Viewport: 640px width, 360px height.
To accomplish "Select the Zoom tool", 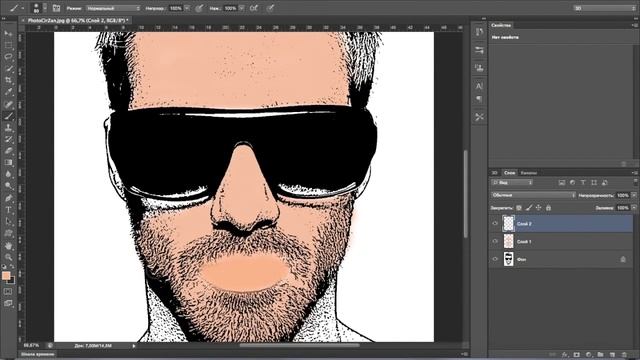I will (x=8, y=257).
